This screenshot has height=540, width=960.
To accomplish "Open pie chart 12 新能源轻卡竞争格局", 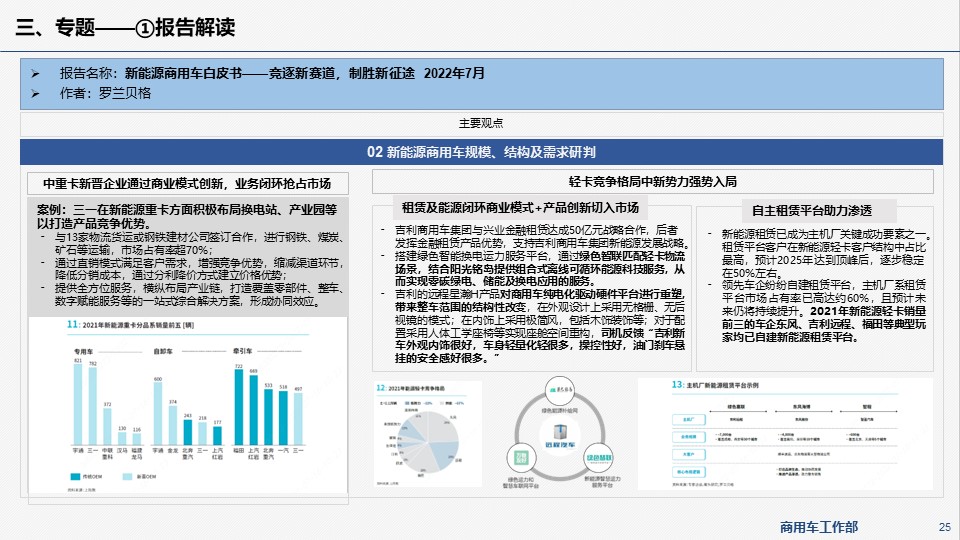I will click(428, 434).
